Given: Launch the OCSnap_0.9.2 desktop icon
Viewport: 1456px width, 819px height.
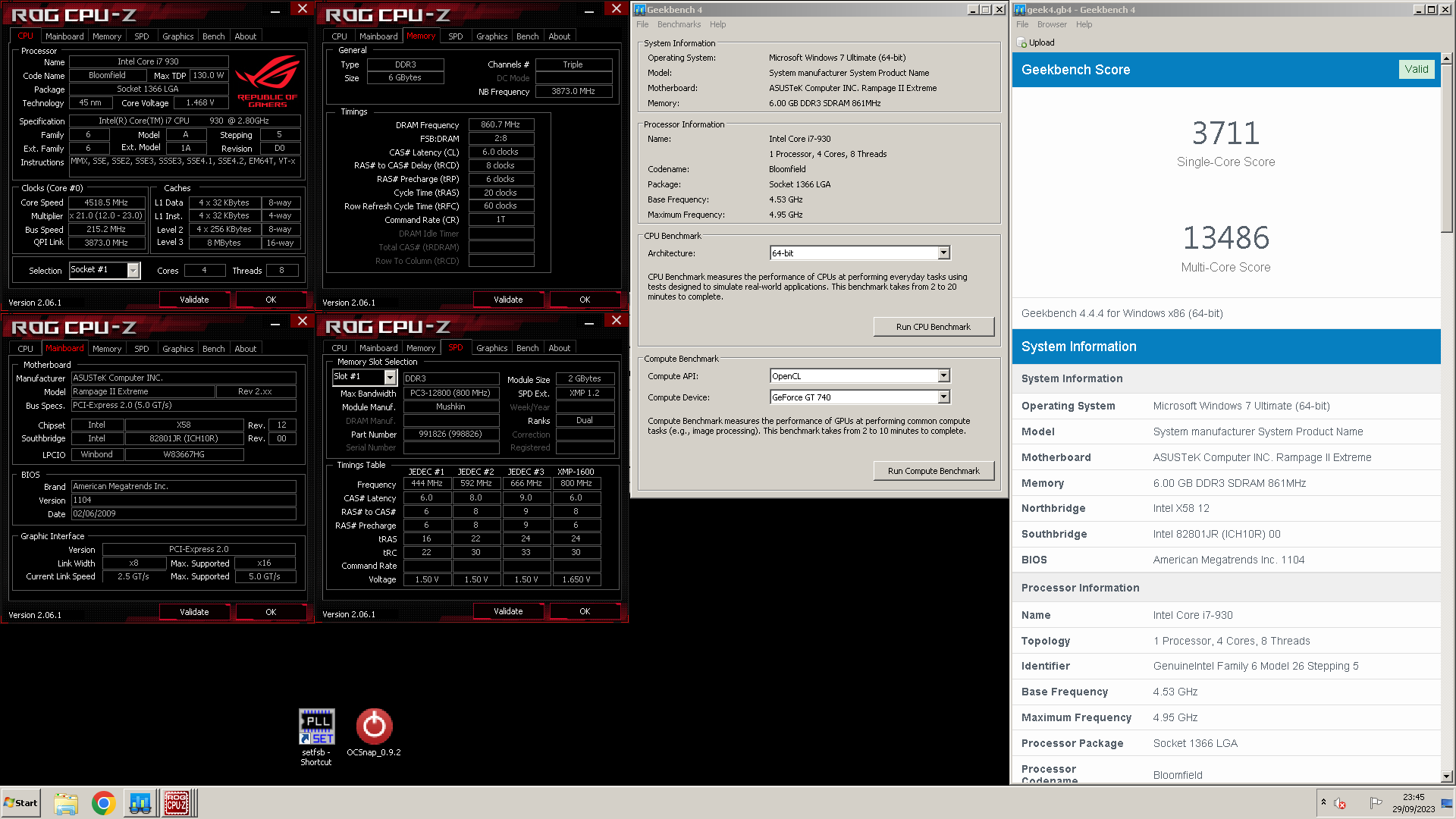Looking at the screenshot, I should pos(374,732).
